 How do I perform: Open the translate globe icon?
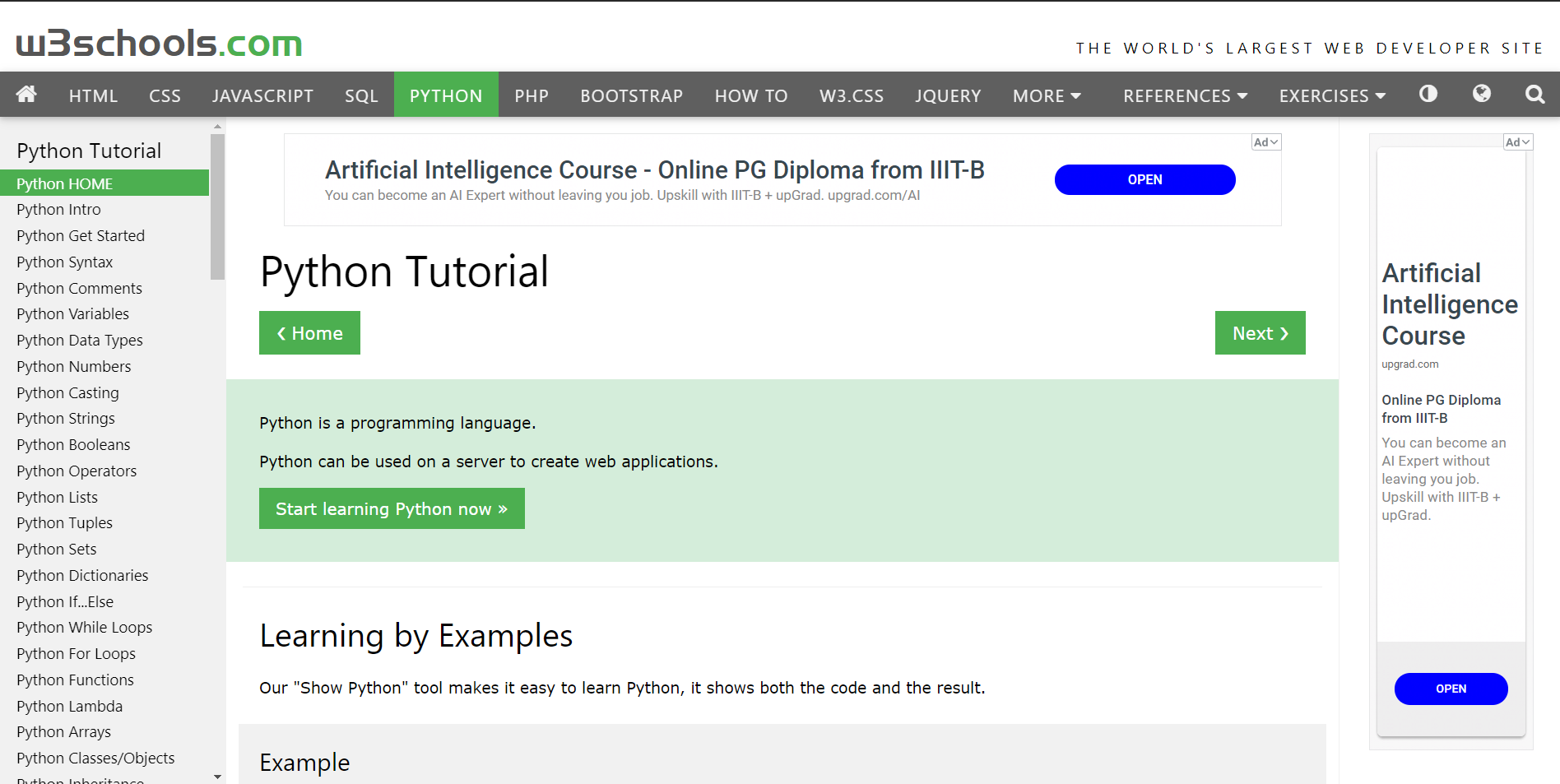pyautogui.click(x=1481, y=94)
